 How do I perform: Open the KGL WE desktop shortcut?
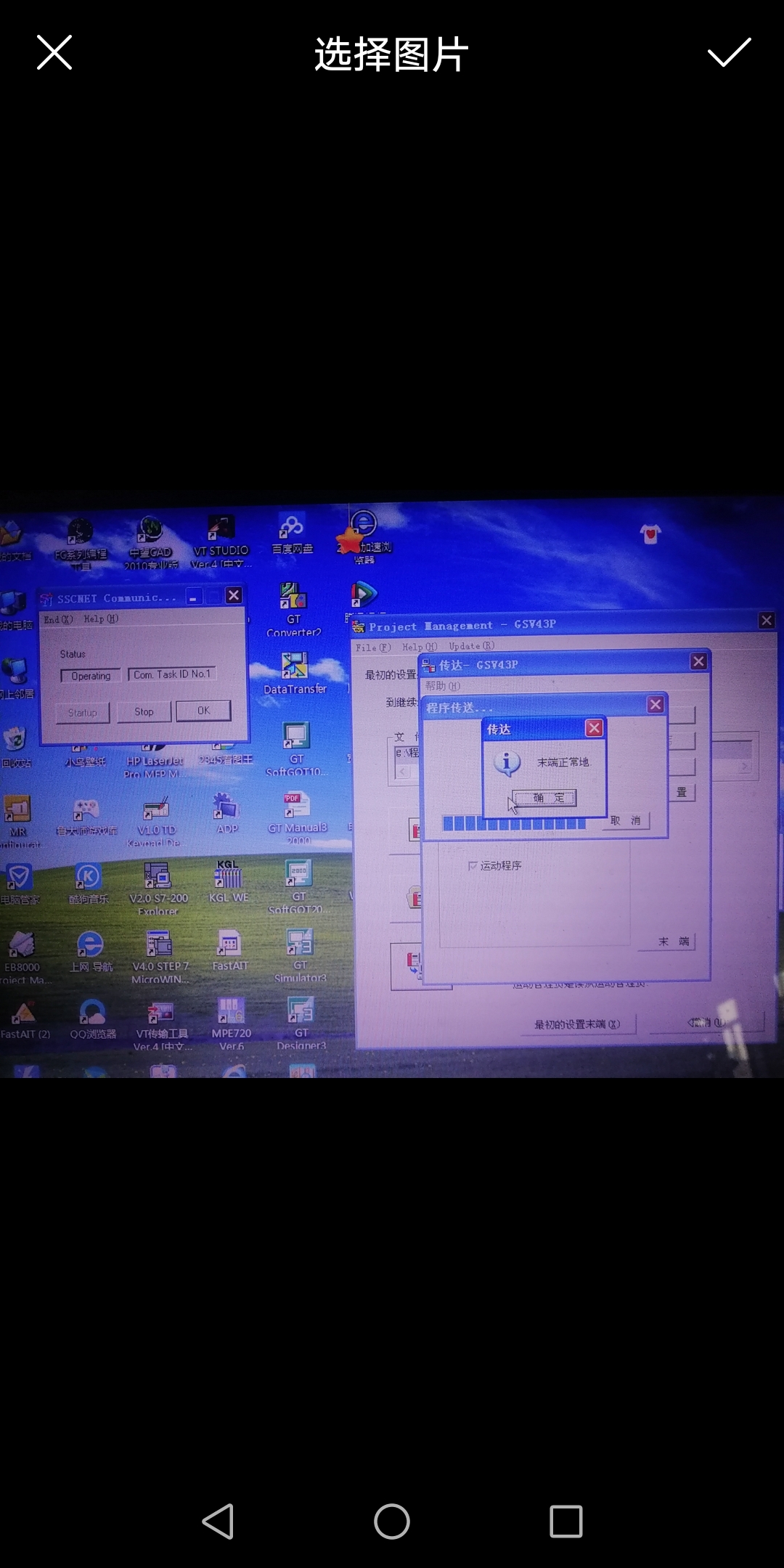tap(228, 877)
